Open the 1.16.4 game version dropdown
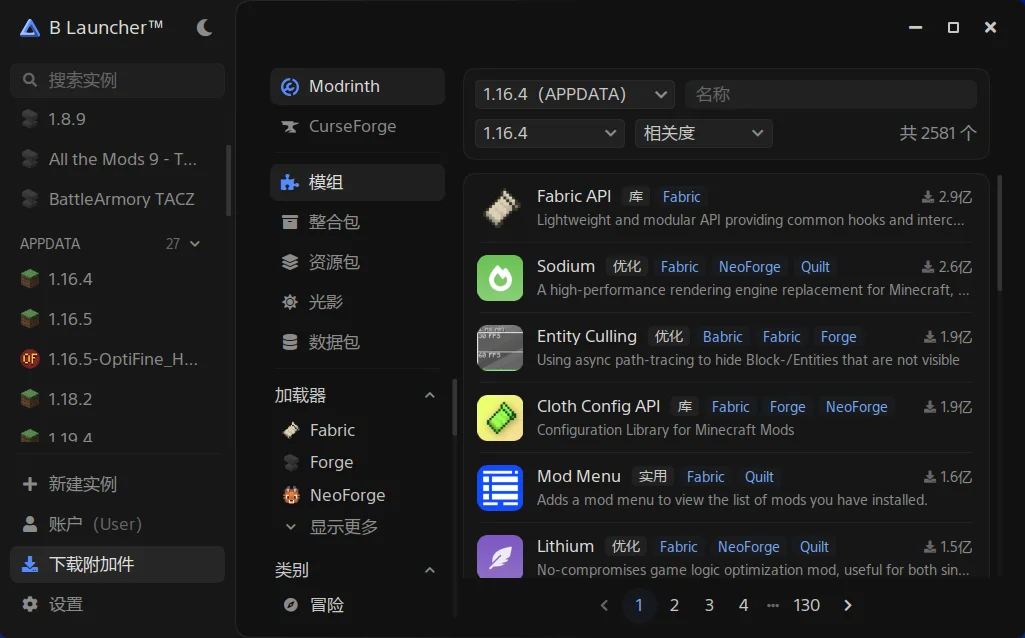 tap(550, 133)
